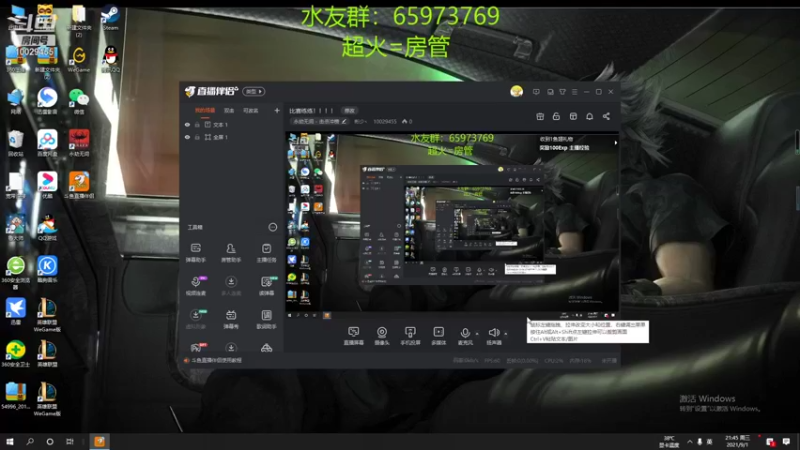The height and width of the screenshot is (450, 800).
Task: Click the 360 browser desktop icon
Action: tap(15, 272)
